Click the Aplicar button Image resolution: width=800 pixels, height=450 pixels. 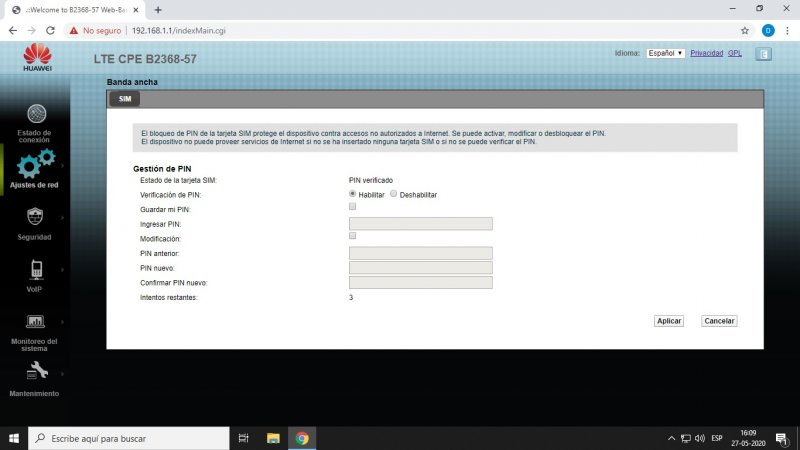pos(668,321)
